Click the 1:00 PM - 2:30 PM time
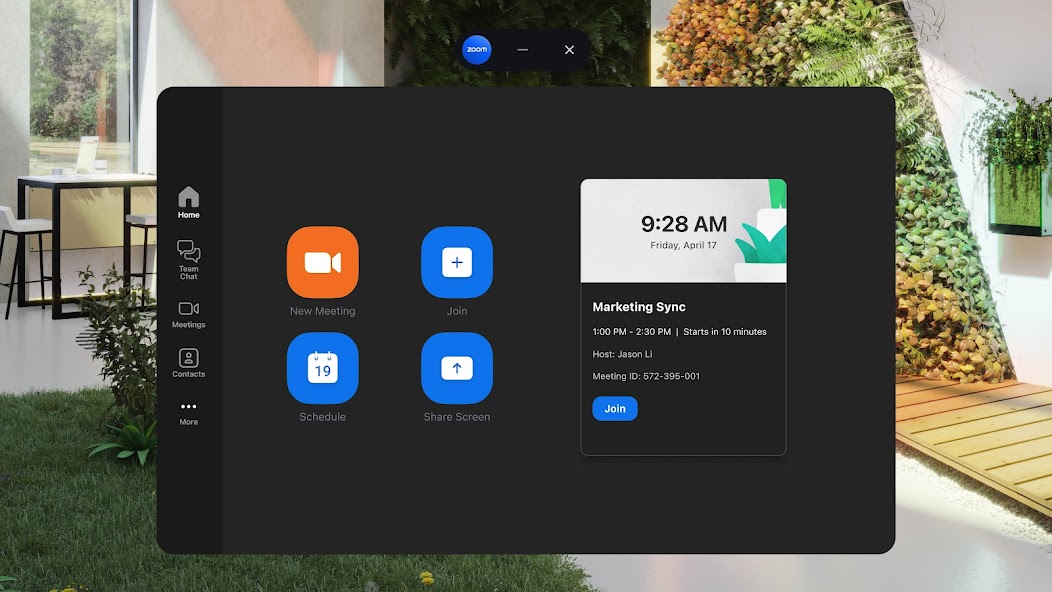Screen dimensions: 1052x592 tap(631, 332)
